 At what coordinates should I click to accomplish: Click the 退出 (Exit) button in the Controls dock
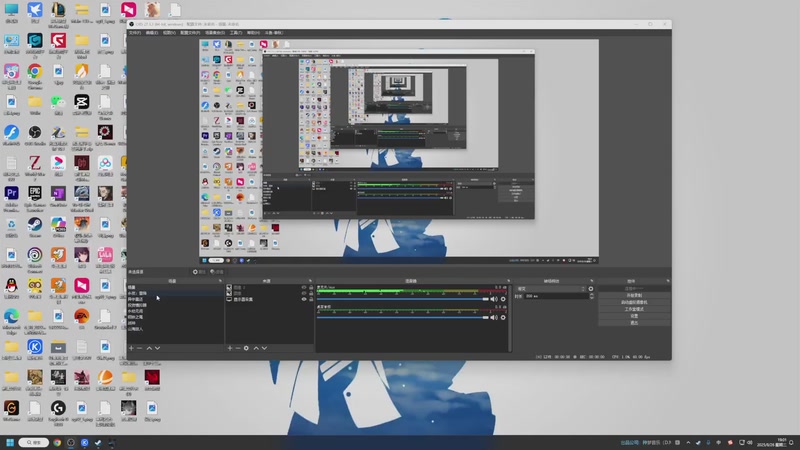pyautogui.click(x=634, y=322)
